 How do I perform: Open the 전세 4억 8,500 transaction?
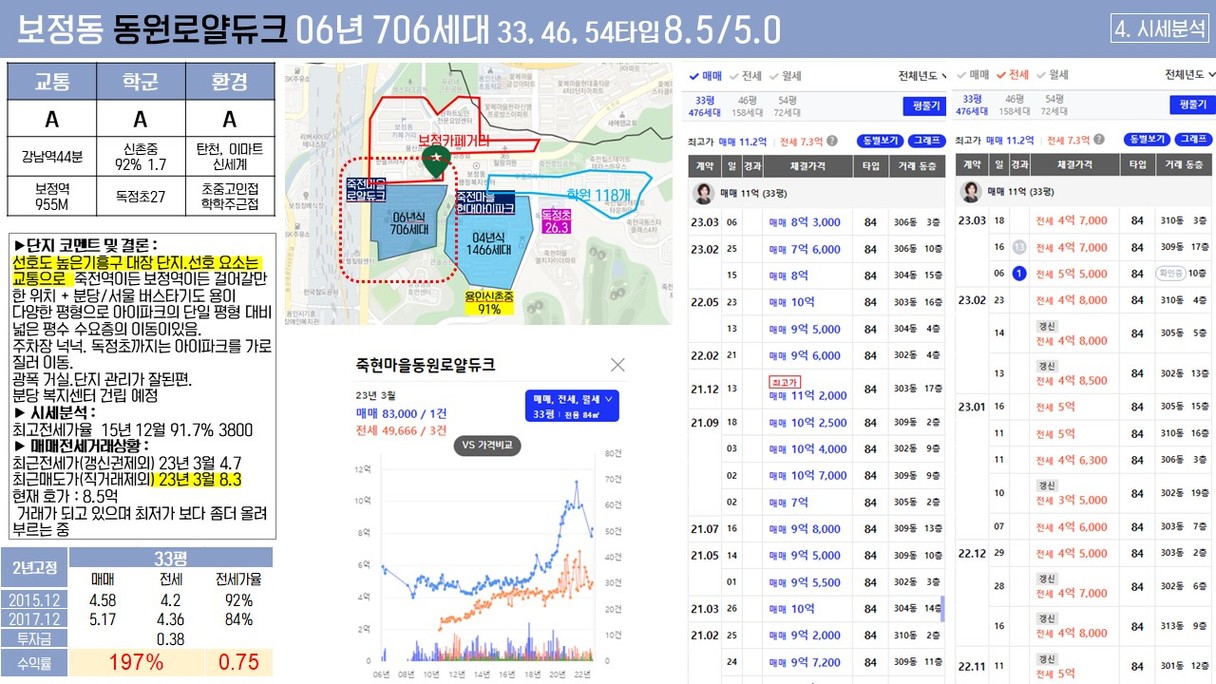(1072, 380)
